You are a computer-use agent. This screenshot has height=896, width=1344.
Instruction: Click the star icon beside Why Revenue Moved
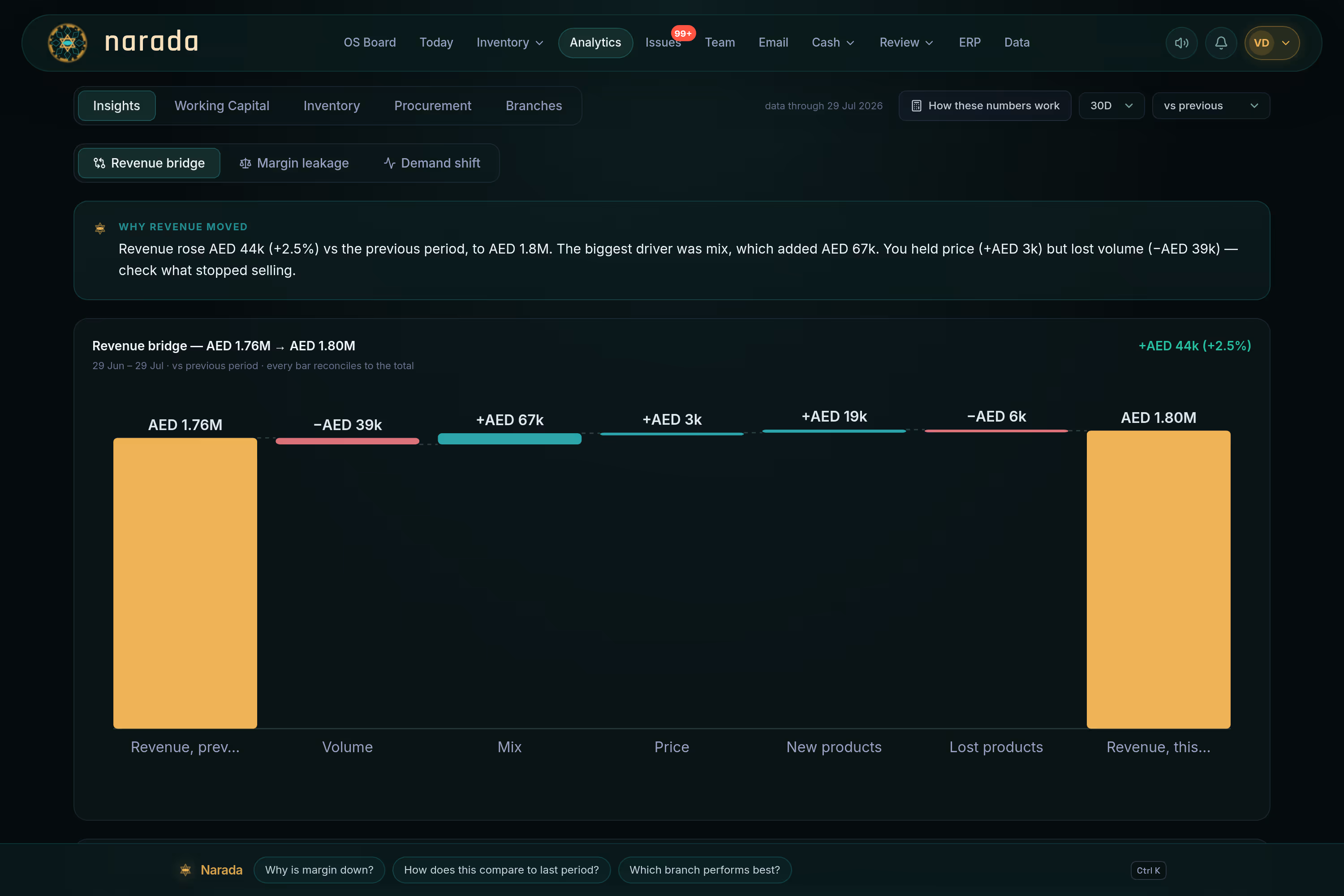pos(100,228)
